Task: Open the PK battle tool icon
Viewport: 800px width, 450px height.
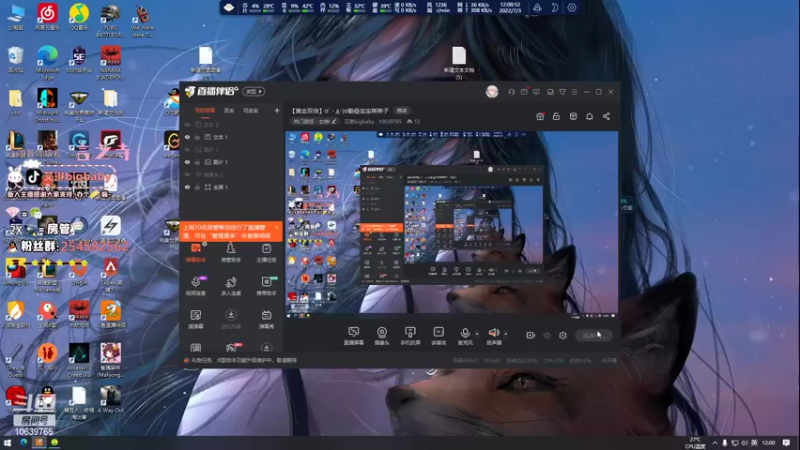Action: 232,348
